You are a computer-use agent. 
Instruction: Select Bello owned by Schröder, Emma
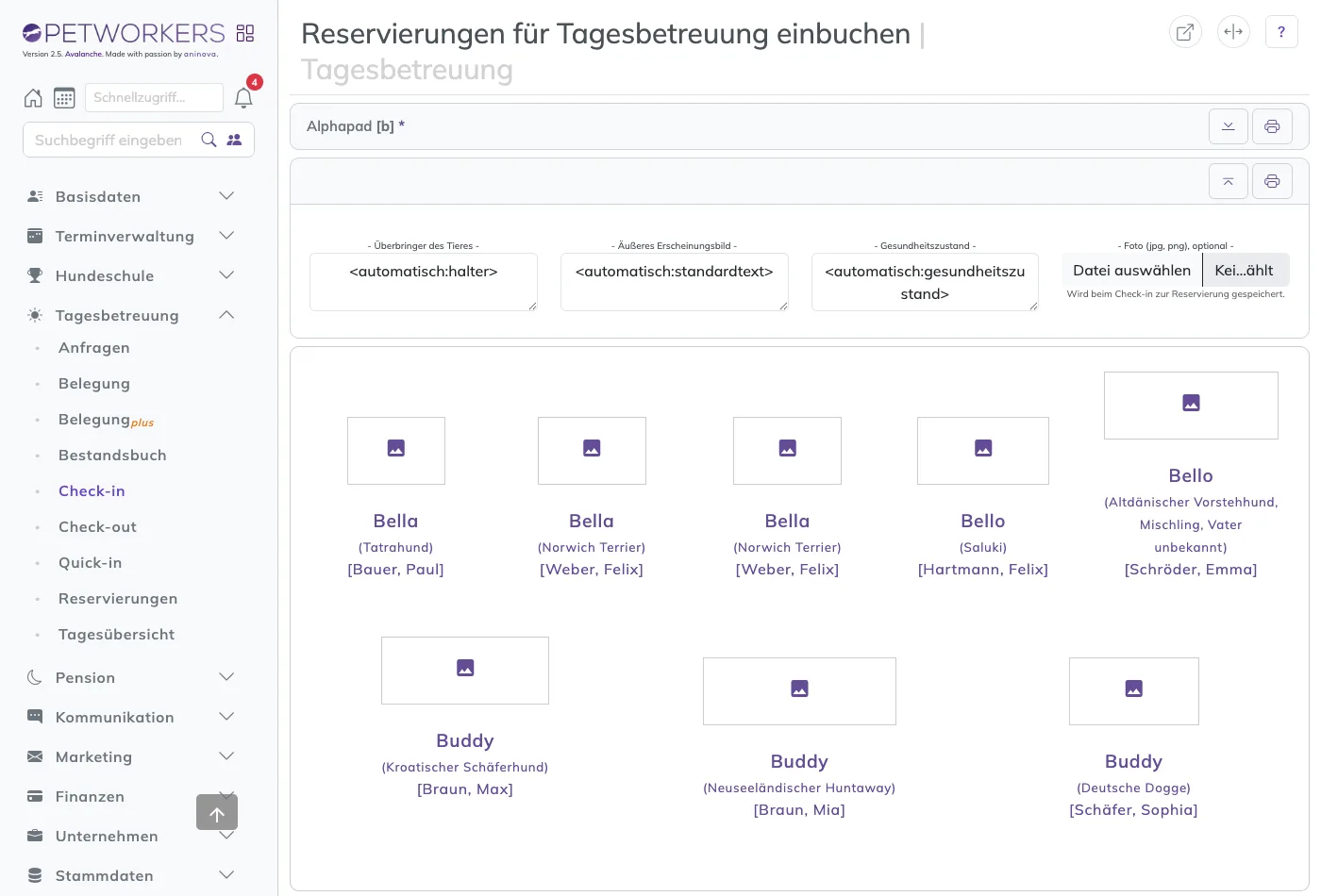[x=1191, y=475]
